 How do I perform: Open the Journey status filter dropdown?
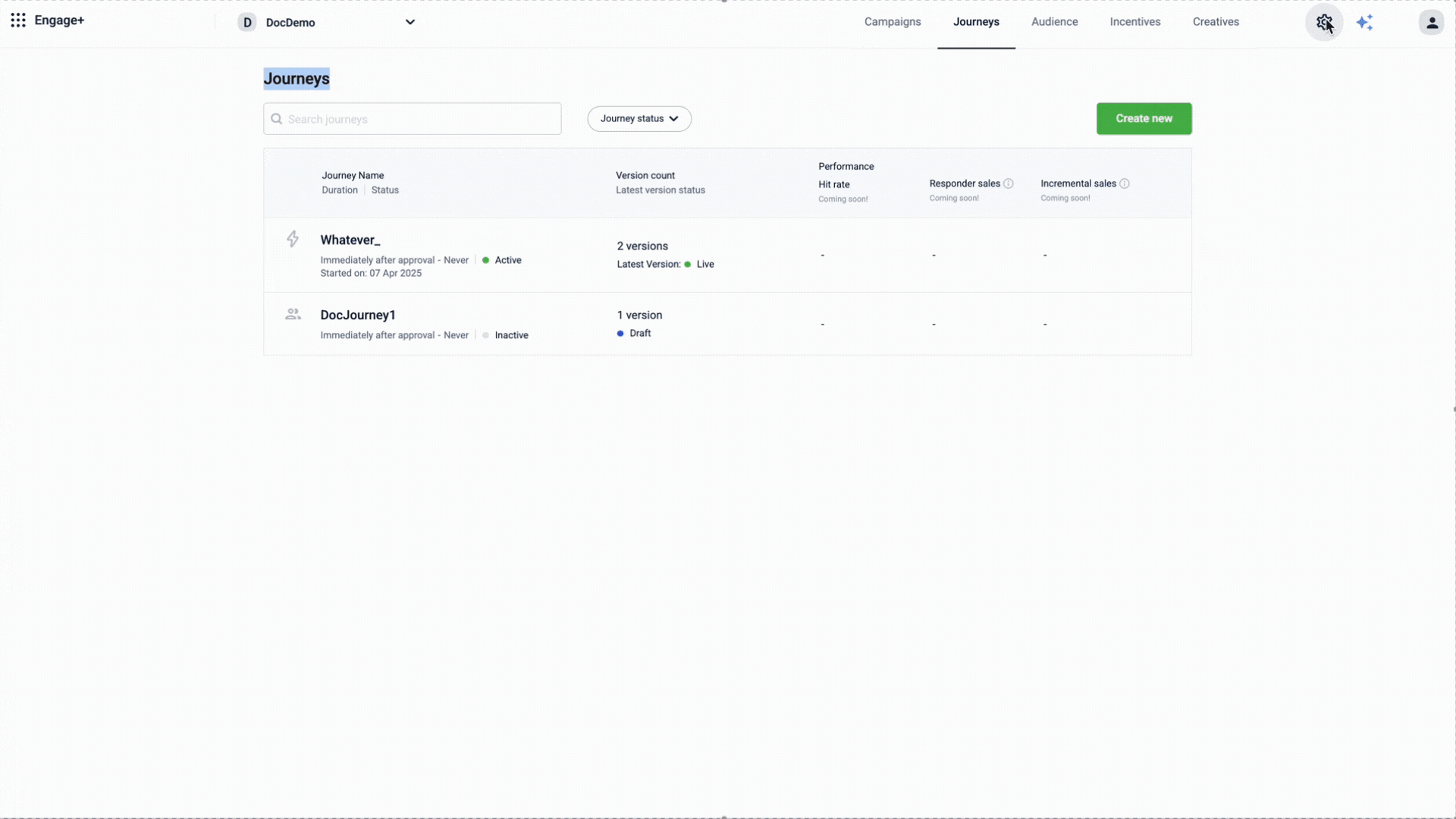(x=639, y=119)
